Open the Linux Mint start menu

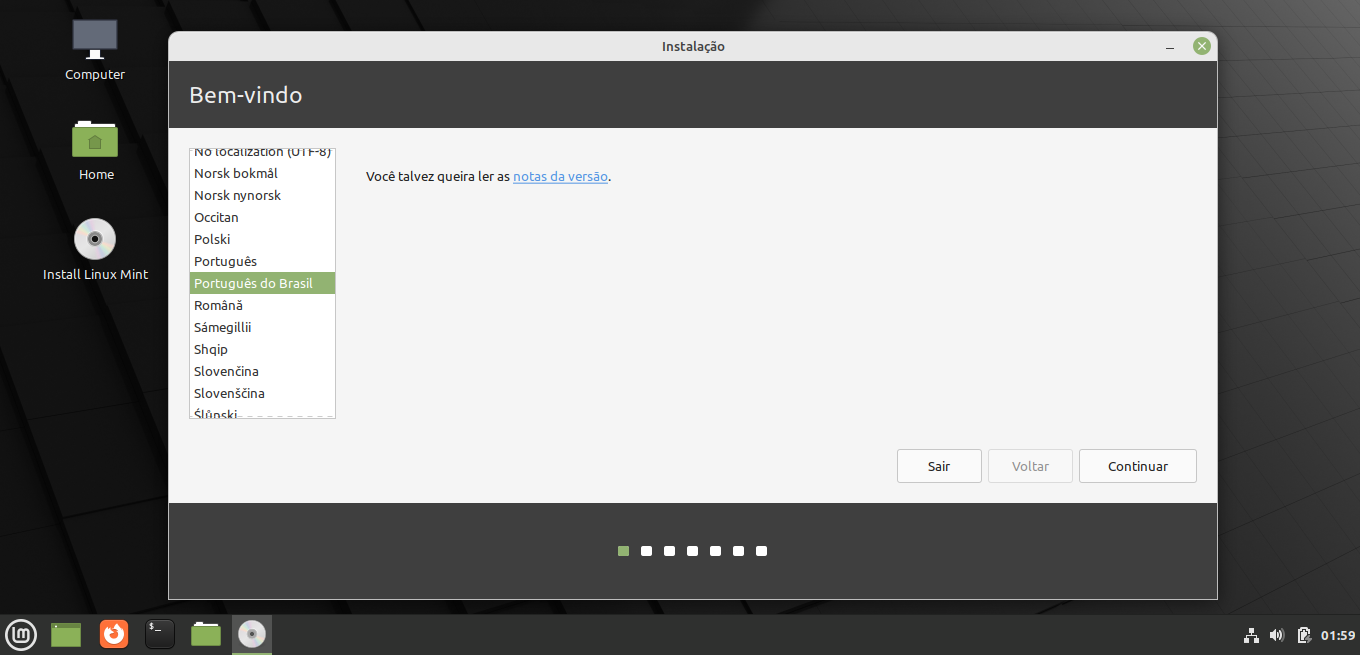coord(22,634)
